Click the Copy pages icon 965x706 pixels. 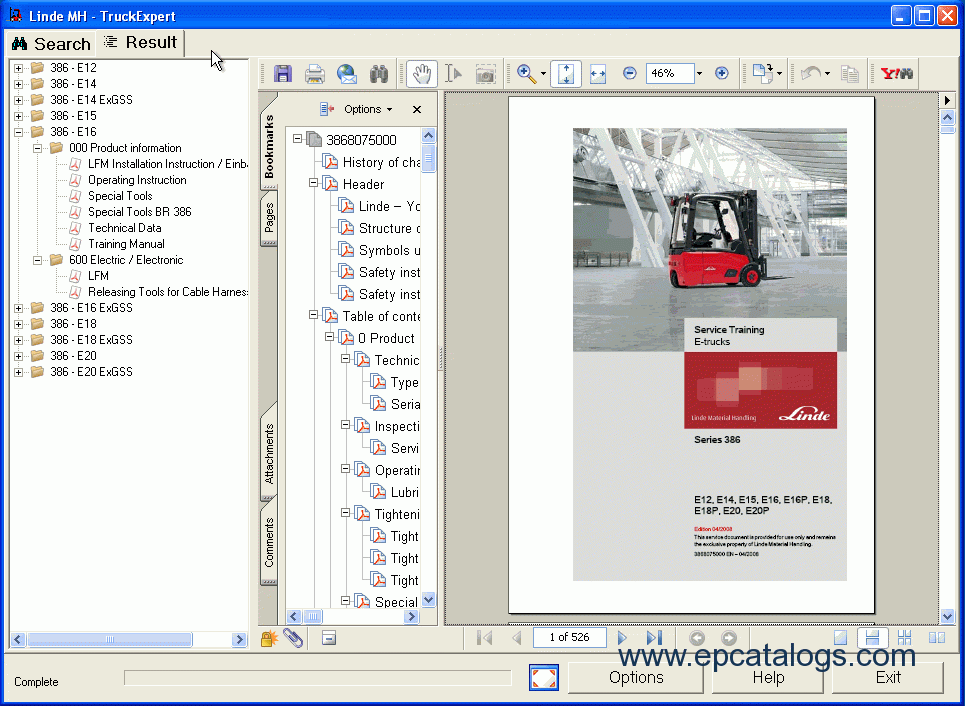(x=850, y=74)
